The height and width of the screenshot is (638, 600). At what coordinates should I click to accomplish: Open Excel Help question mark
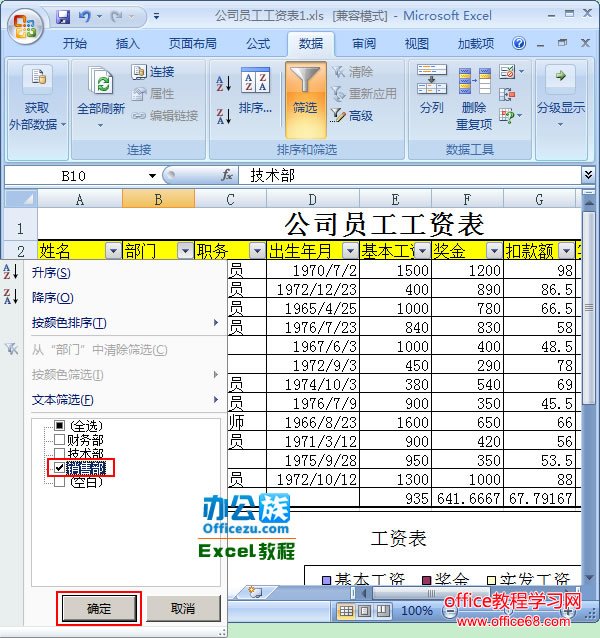click(519, 43)
